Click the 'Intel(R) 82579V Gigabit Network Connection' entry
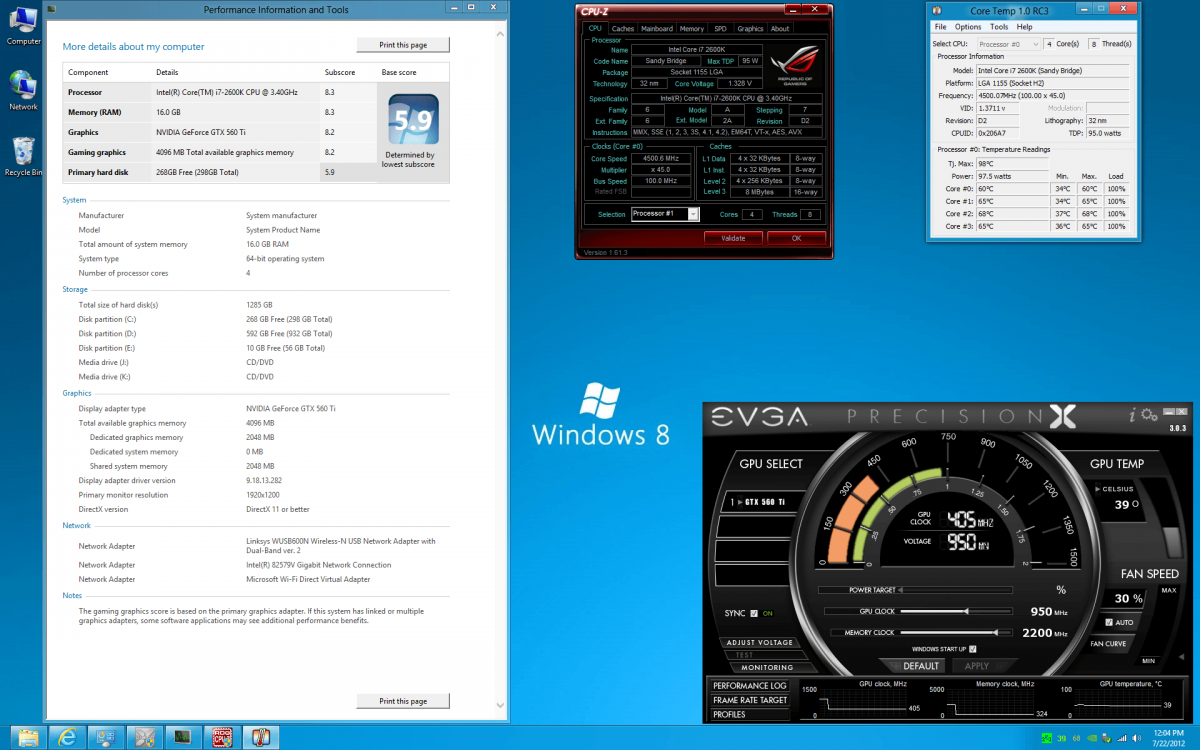 coord(318,565)
